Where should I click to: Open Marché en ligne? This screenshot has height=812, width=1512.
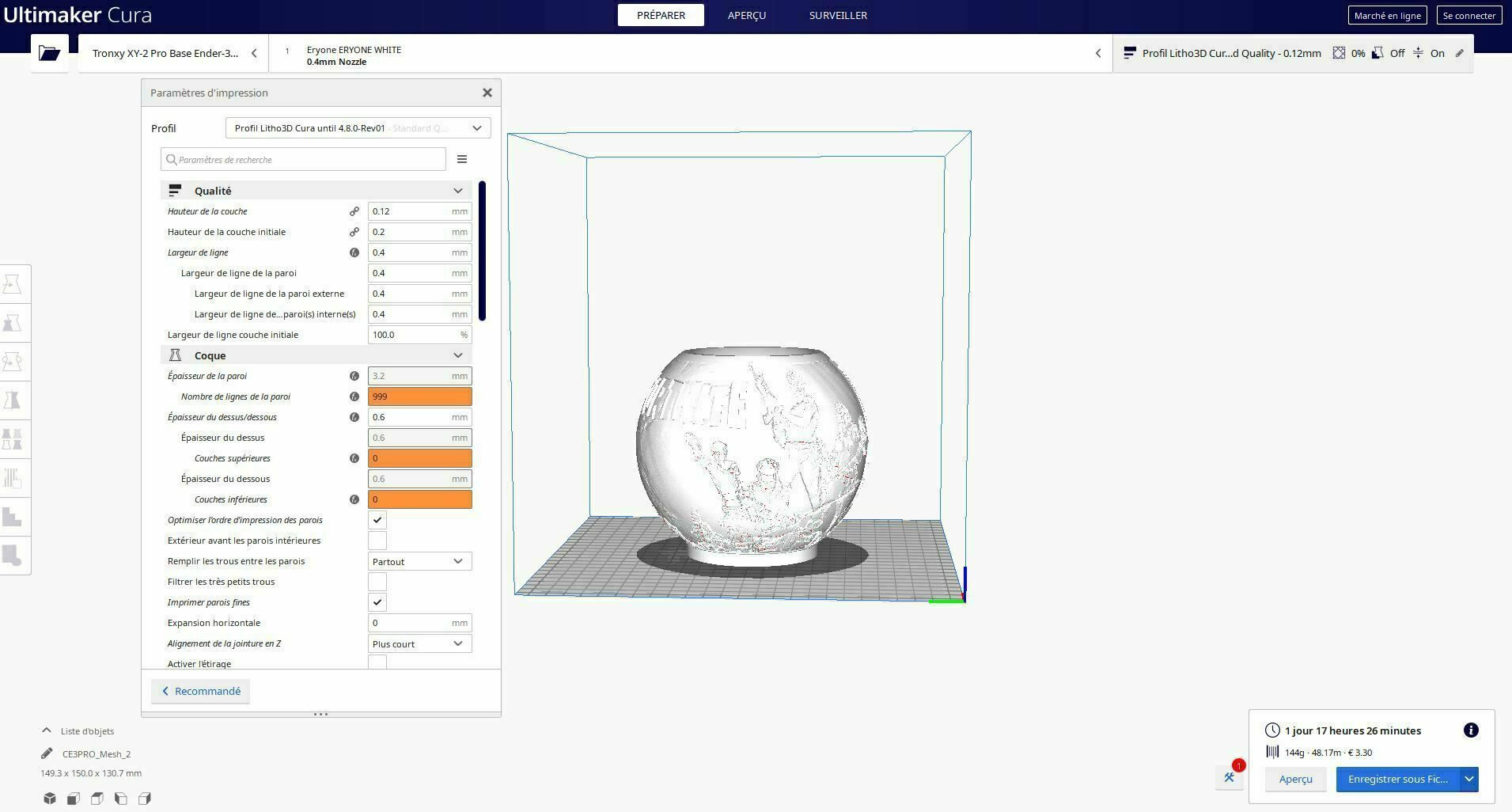[x=1387, y=14]
